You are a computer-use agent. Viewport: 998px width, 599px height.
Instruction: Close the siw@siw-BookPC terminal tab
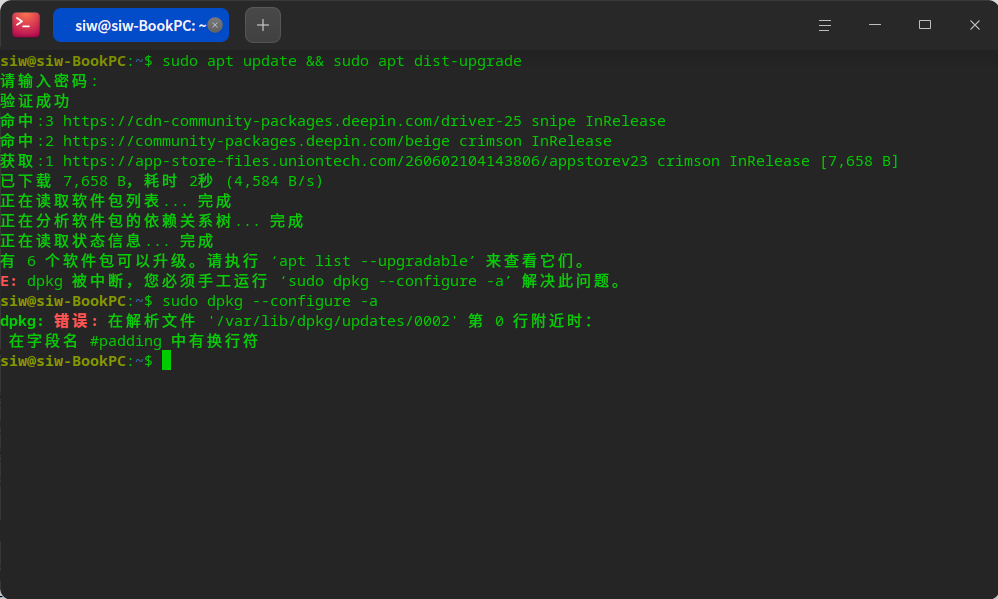tap(215, 25)
